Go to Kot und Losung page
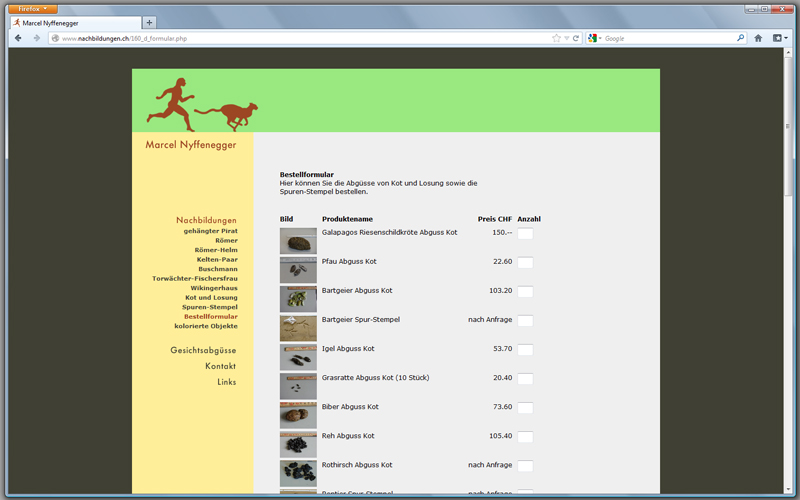The width and height of the screenshot is (800, 500). pyautogui.click(x=211, y=297)
